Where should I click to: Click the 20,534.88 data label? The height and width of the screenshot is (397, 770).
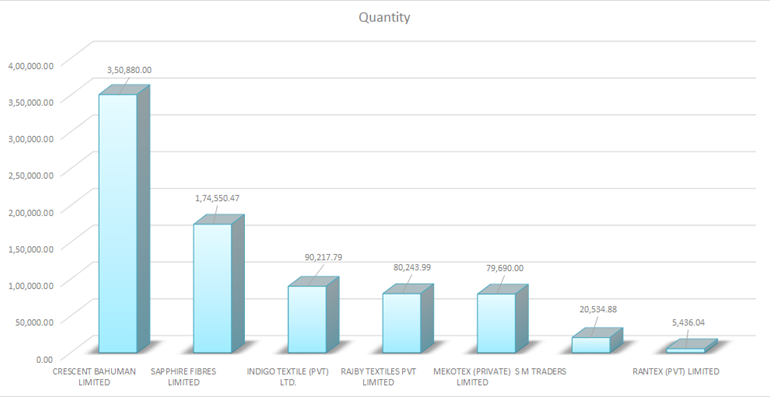[x=598, y=309]
